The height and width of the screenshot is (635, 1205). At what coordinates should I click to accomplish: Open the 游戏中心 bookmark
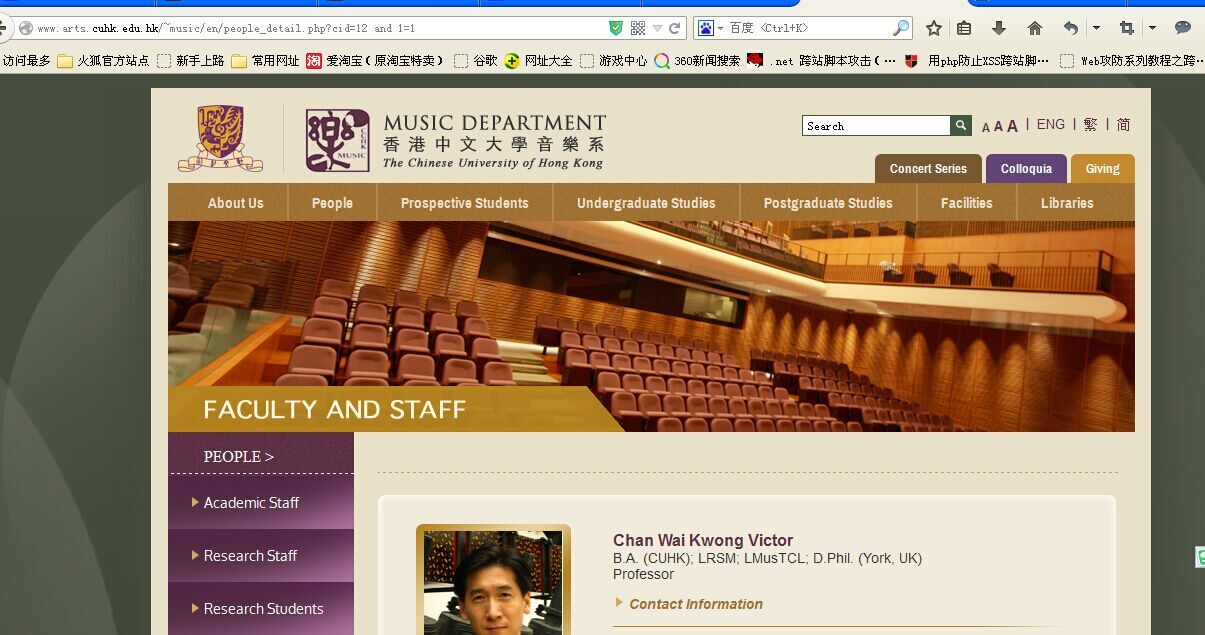pos(614,61)
